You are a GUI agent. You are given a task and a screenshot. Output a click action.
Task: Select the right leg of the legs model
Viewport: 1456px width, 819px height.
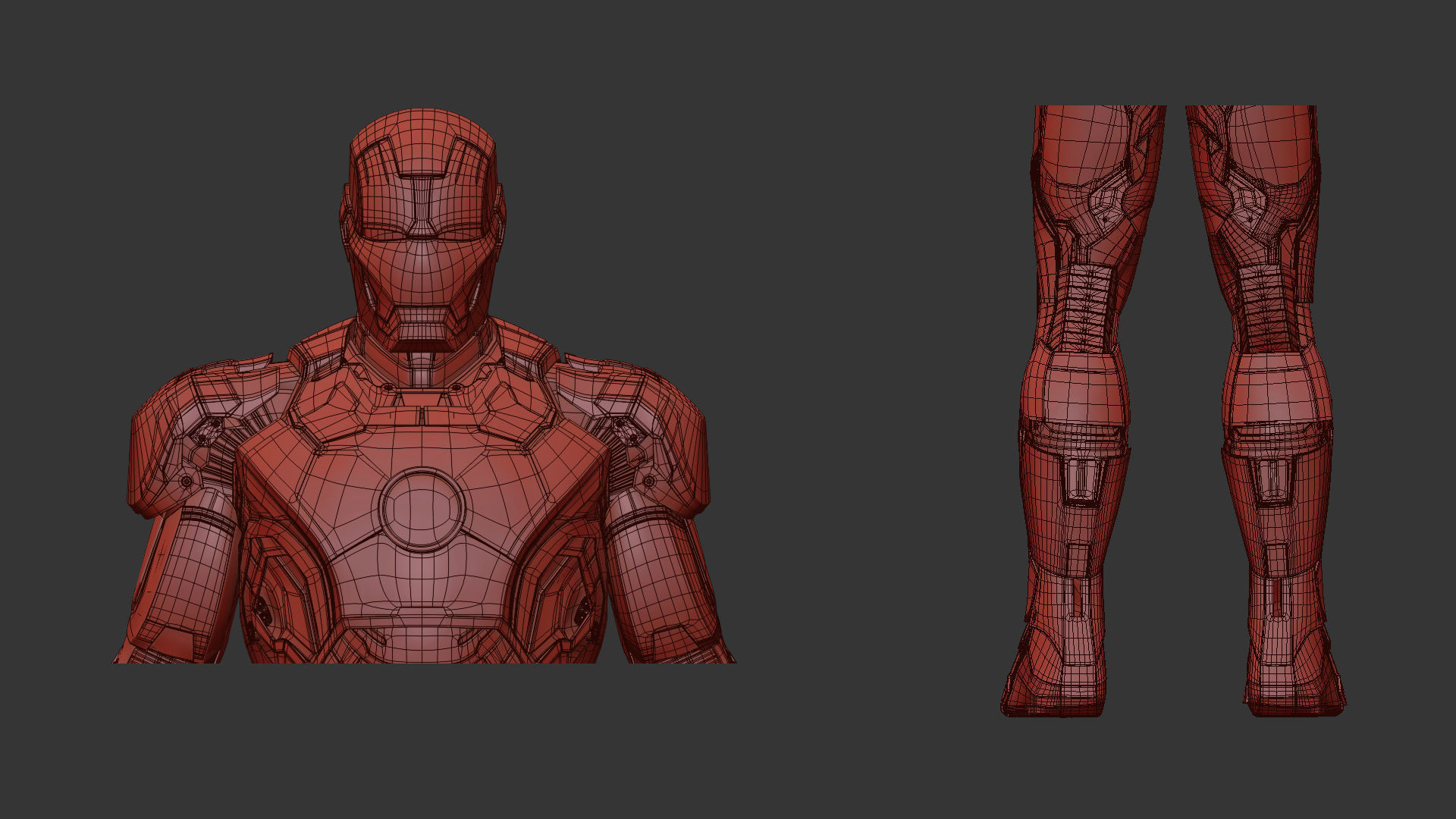click(x=1268, y=410)
